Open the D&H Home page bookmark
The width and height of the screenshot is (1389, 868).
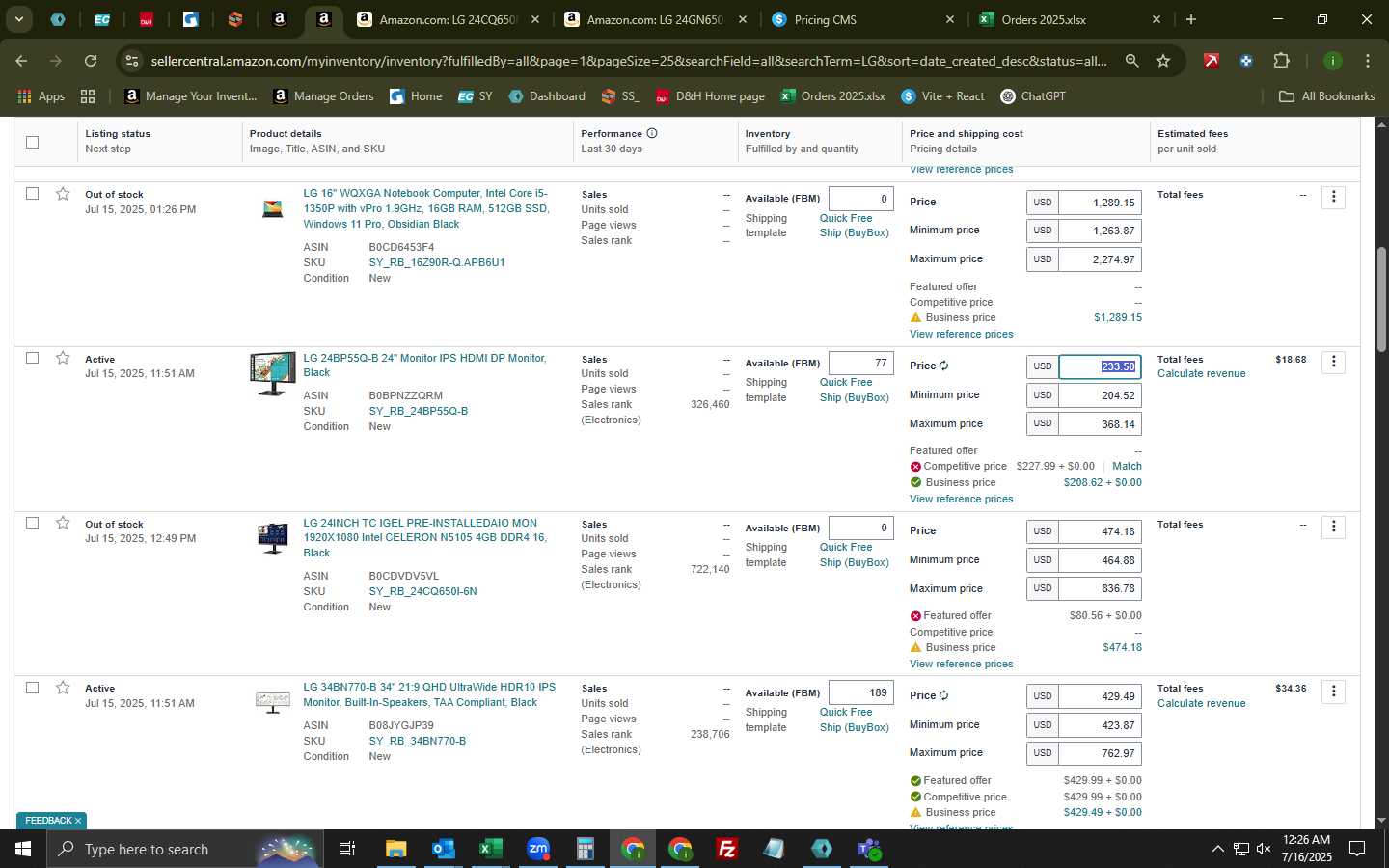(710, 96)
